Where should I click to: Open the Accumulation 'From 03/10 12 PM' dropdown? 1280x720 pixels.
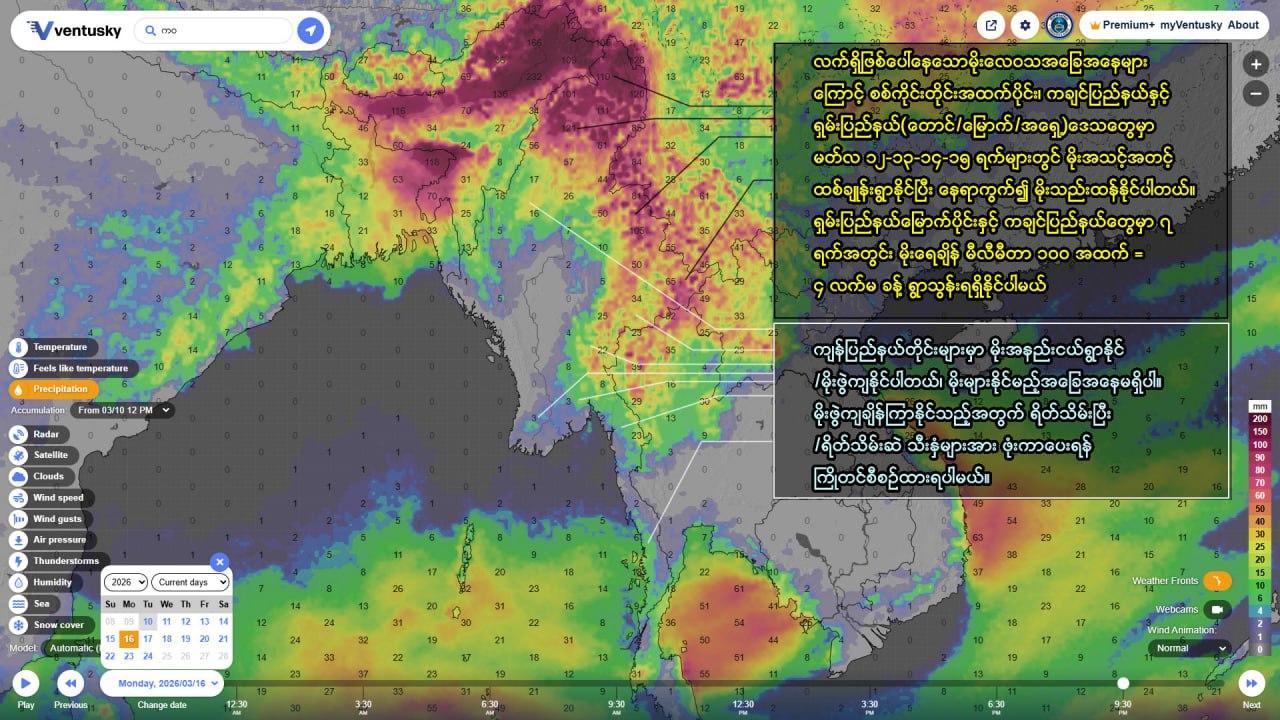pos(124,410)
